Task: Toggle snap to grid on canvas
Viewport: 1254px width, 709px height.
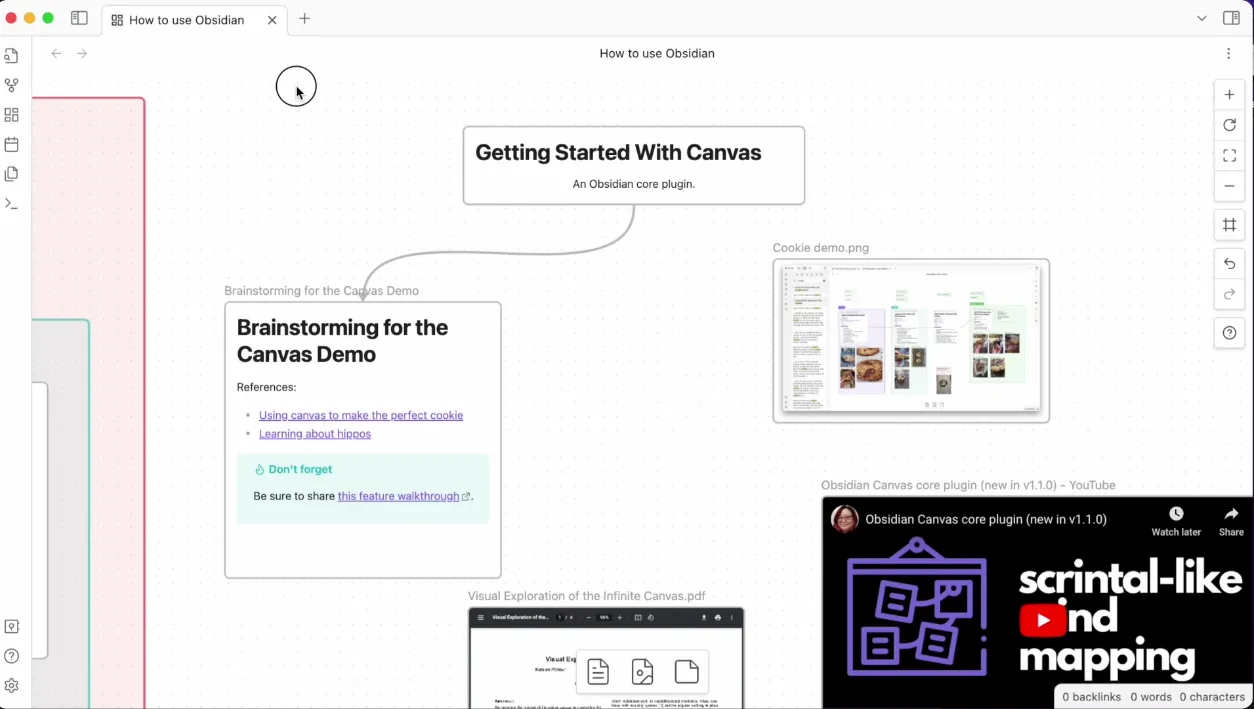Action: [1229, 225]
